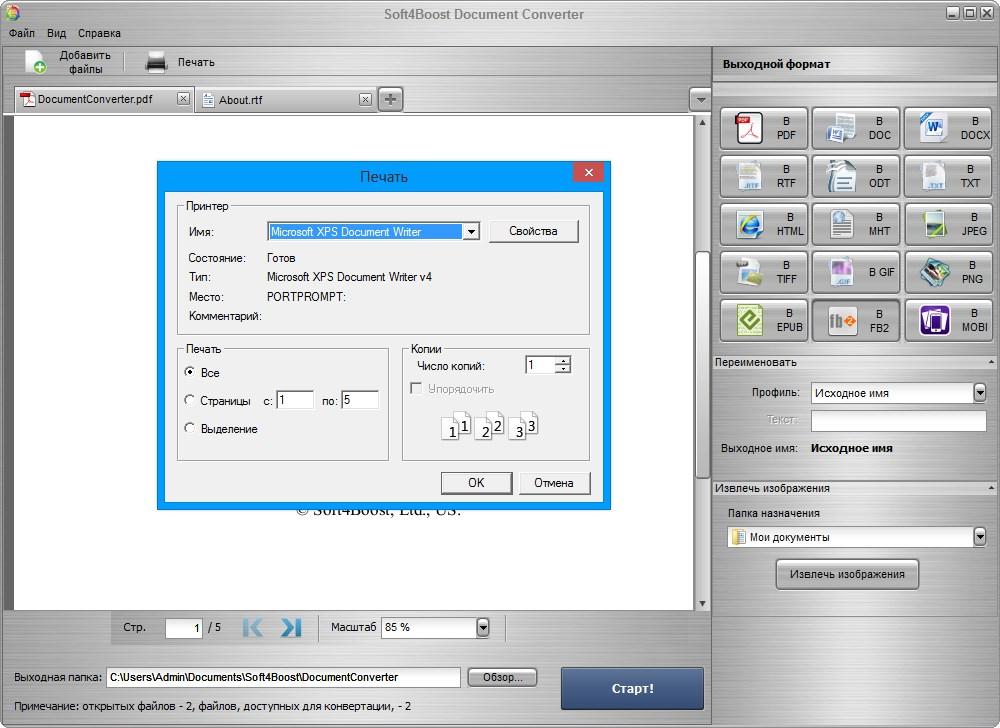Select the 'Все' print range radio

[190, 372]
